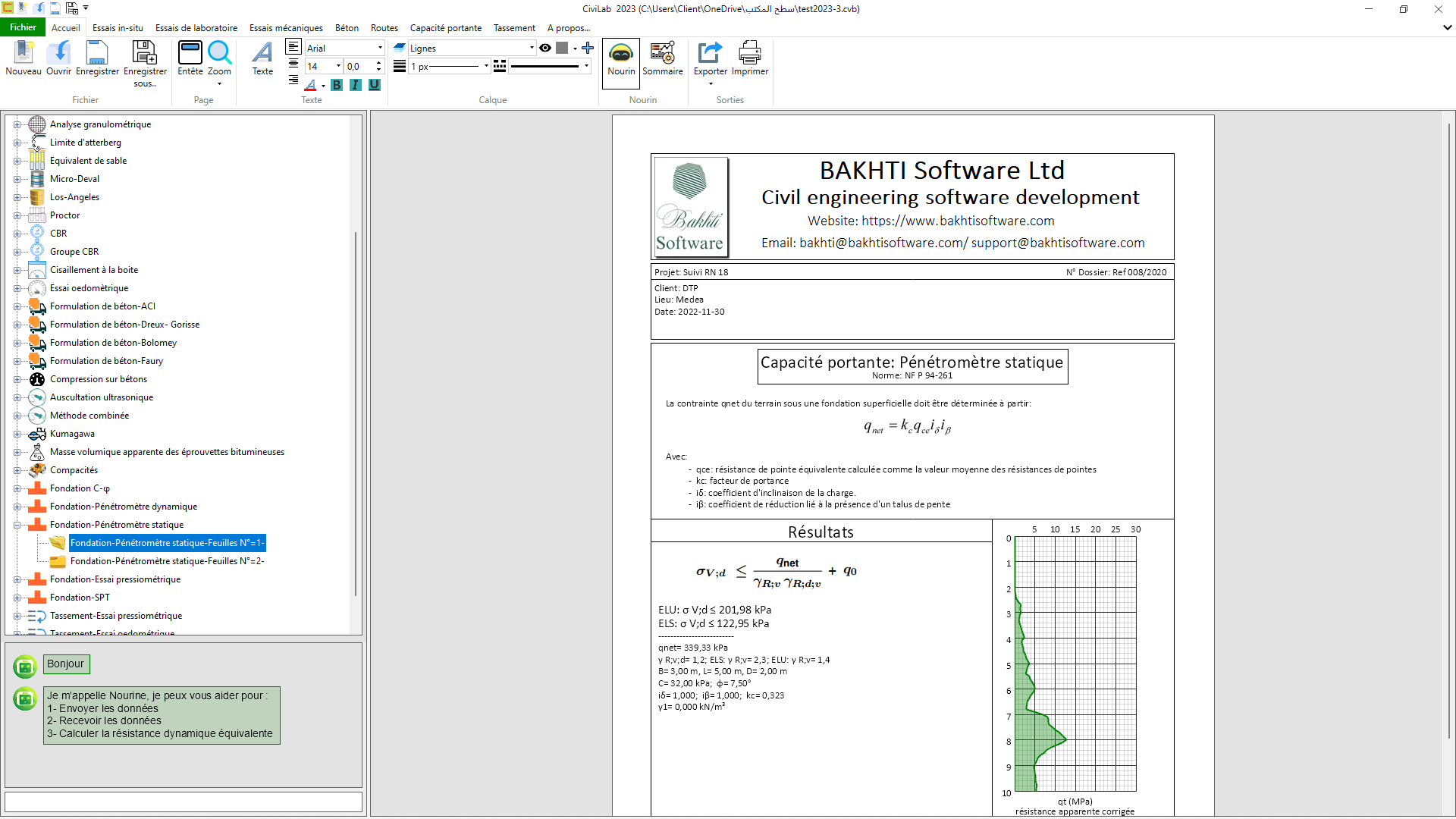This screenshot has height=819, width=1456.
Task: Select Feuilles N°=1 sheet
Action: [x=167, y=543]
